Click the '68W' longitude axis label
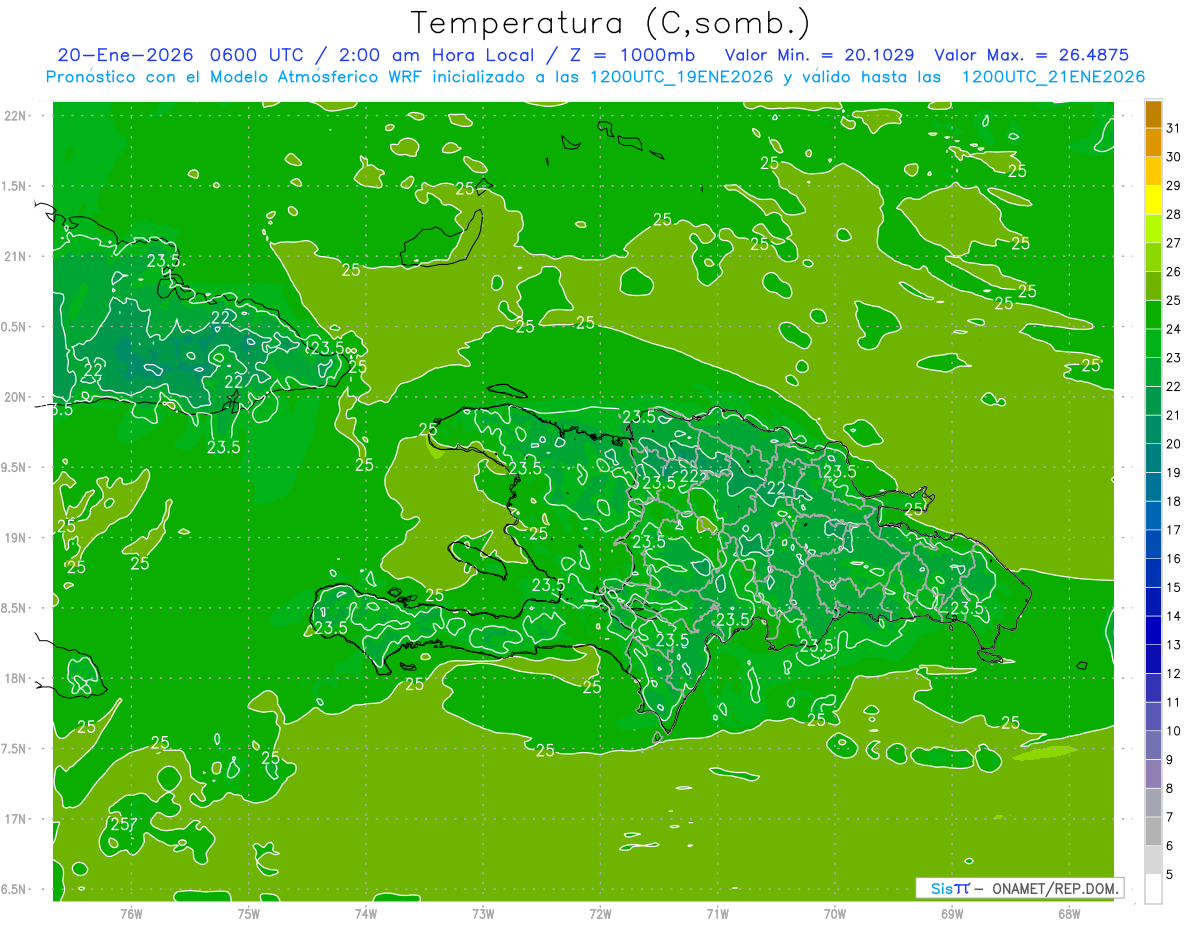1200x927 pixels. coord(1069,914)
